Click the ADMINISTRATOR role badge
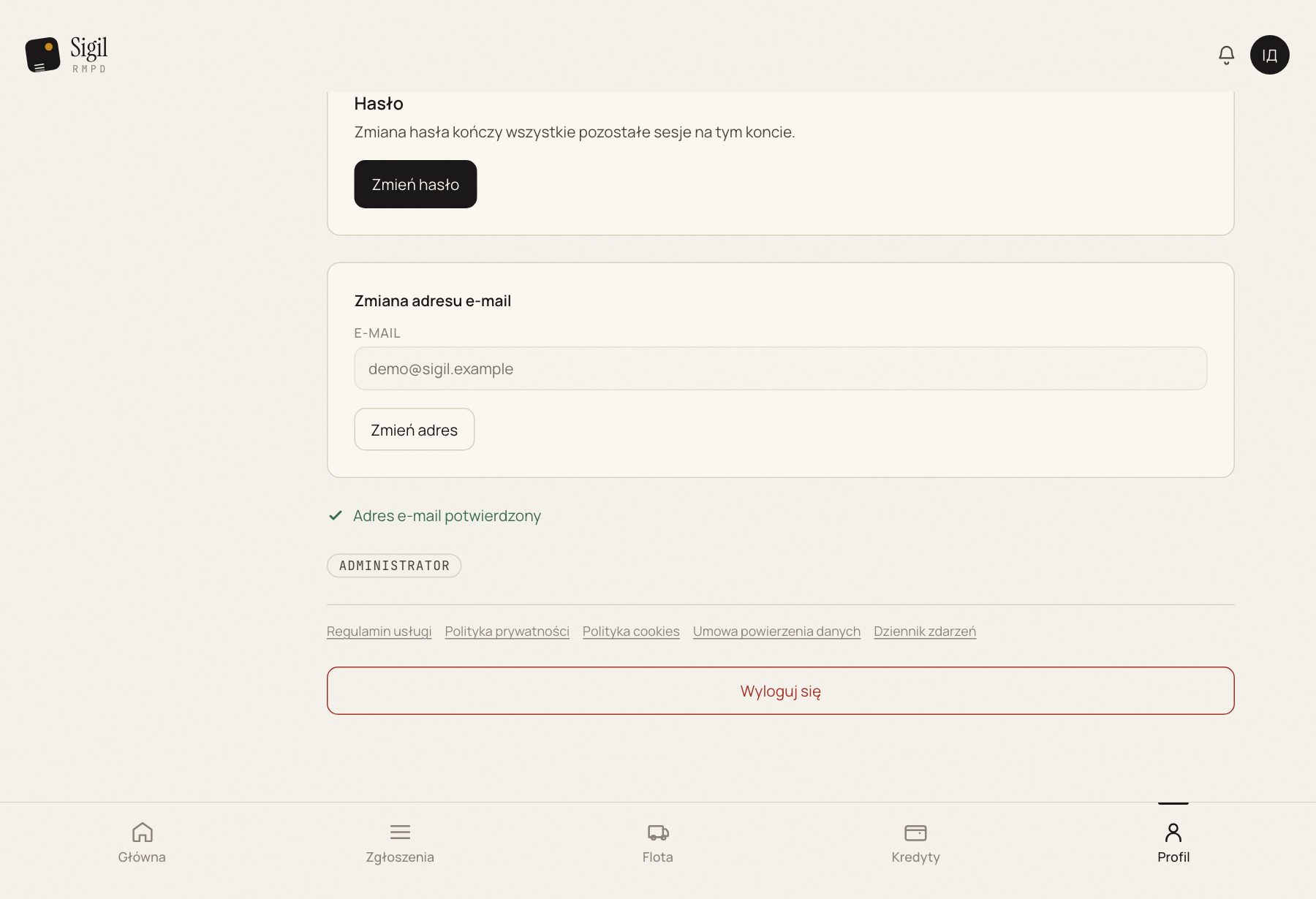Image resolution: width=1316 pixels, height=899 pixels. pyautogui.click(x=394, y=566)
